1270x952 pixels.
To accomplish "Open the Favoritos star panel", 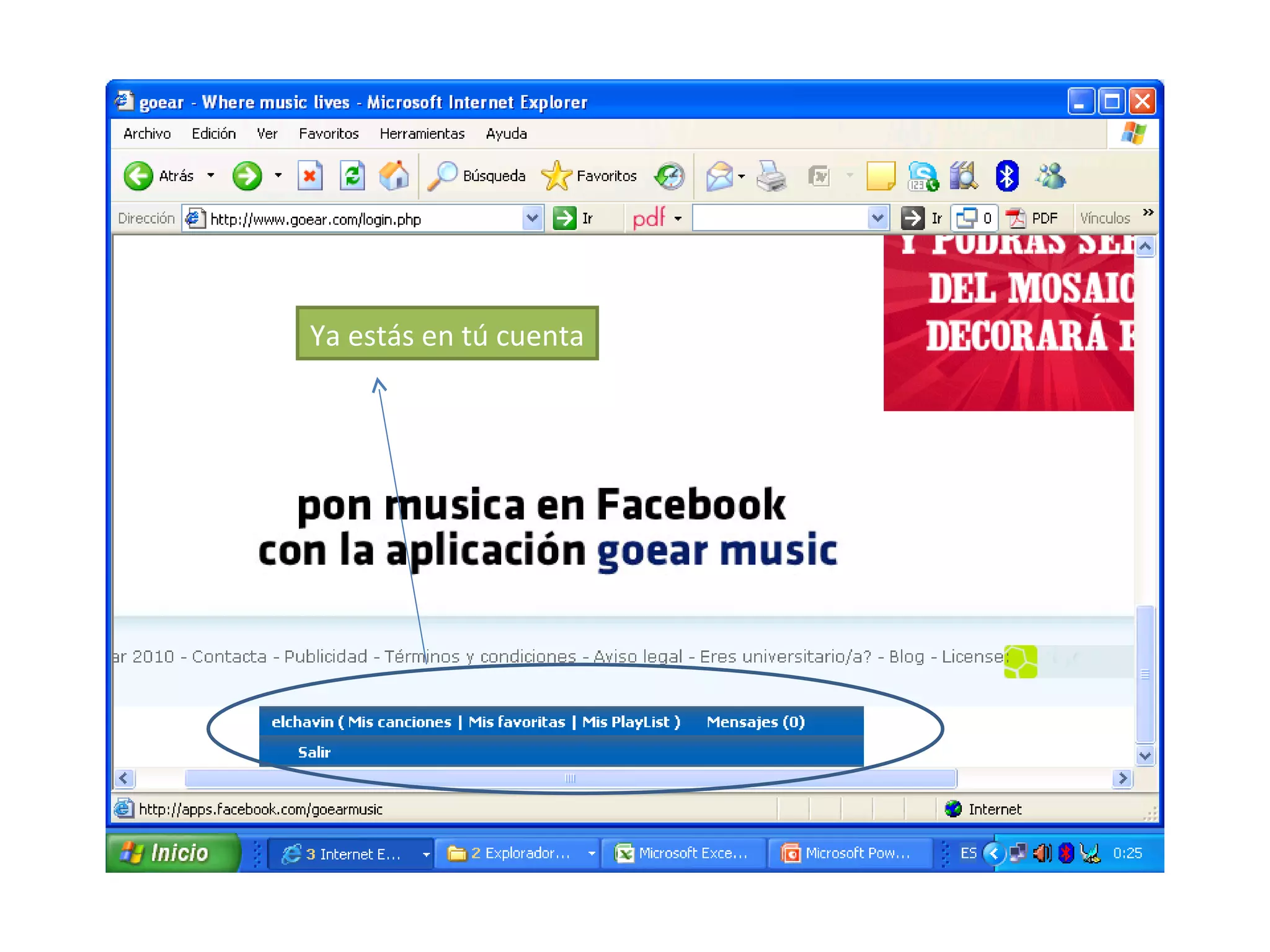I will tap(588, 176).
